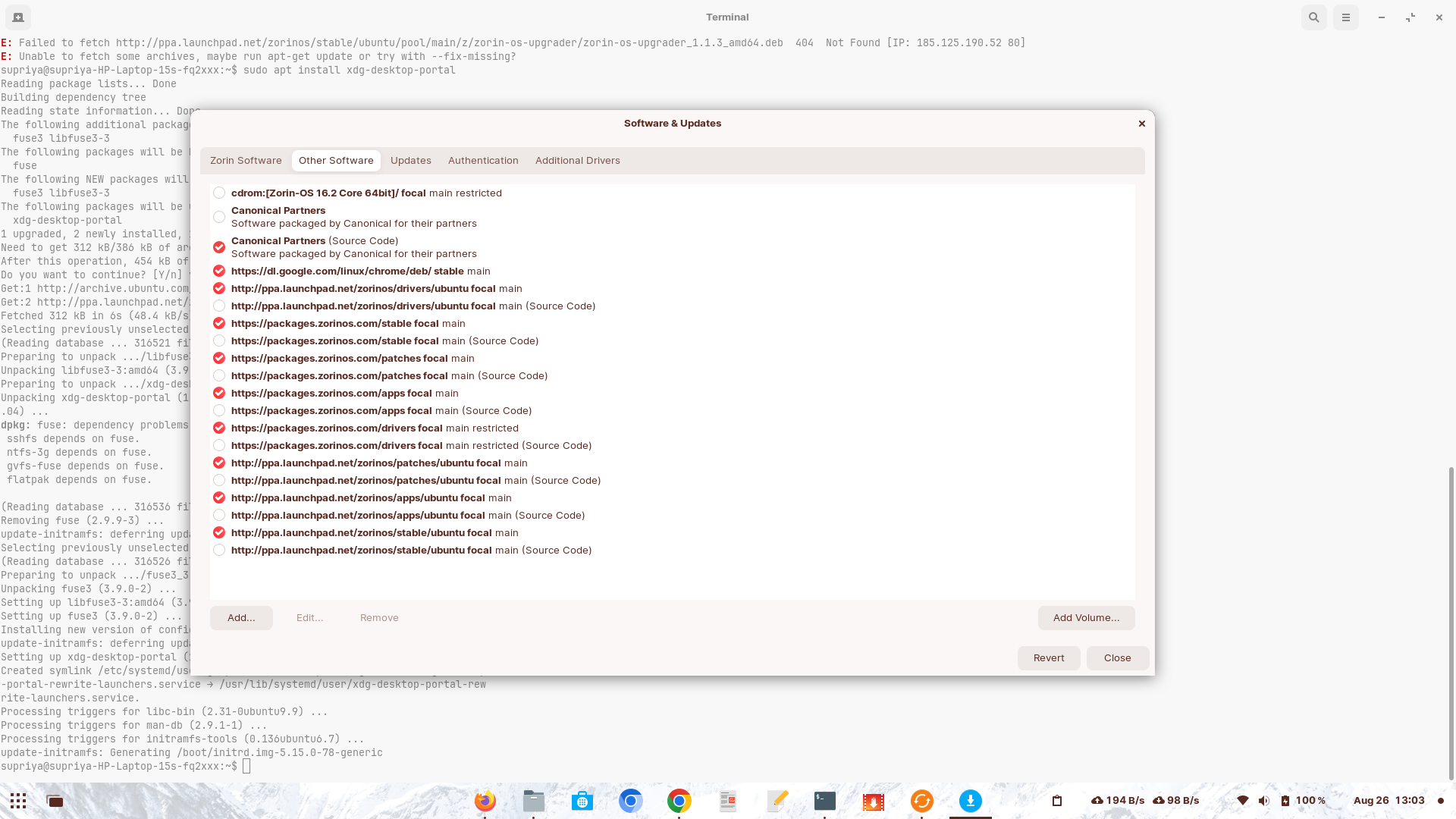Select the ppa zorinos/patches (Source Code) row text
This screenshot has height=819, width=1456.
click(x=416, y=481)
